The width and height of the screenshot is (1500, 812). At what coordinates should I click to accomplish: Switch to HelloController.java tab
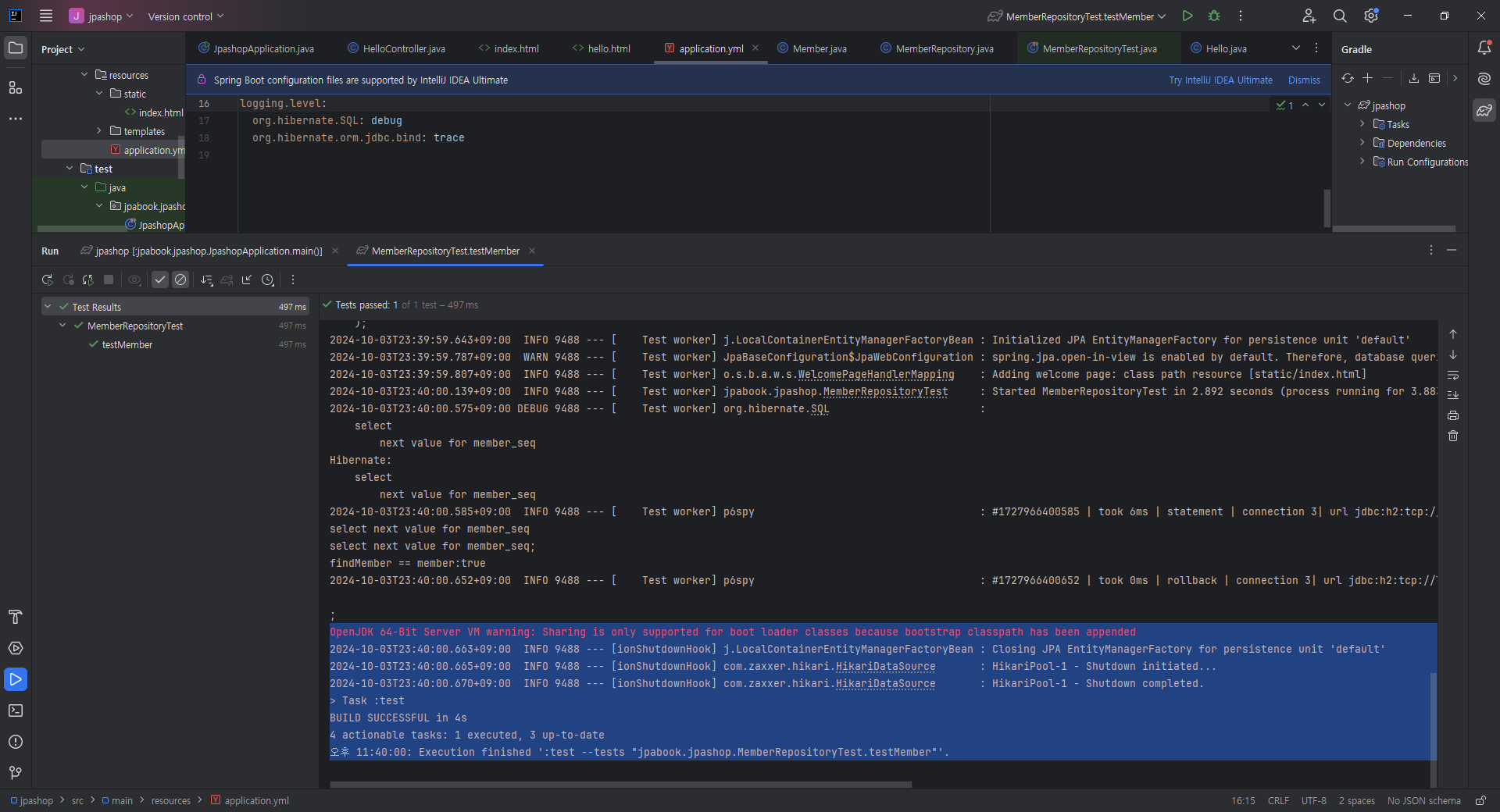coord(396,48)
